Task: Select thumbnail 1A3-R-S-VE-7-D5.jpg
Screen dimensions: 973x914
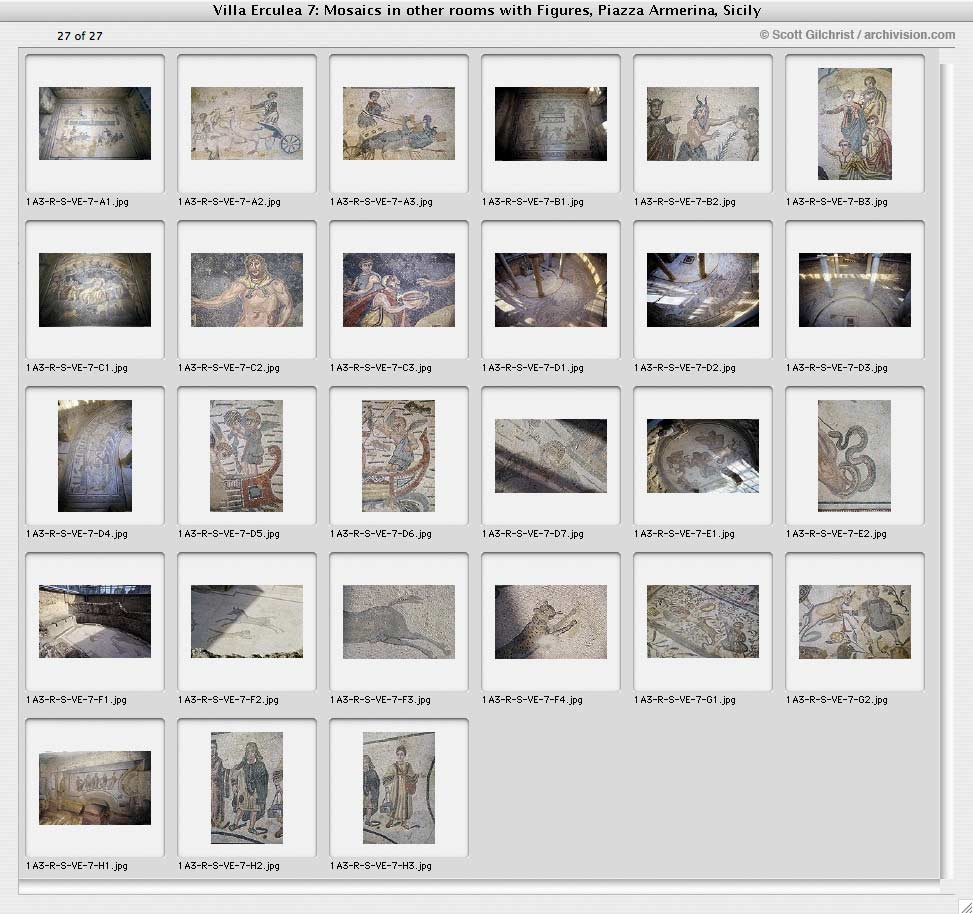Action: pyautogui.click(x=246, y=455)
